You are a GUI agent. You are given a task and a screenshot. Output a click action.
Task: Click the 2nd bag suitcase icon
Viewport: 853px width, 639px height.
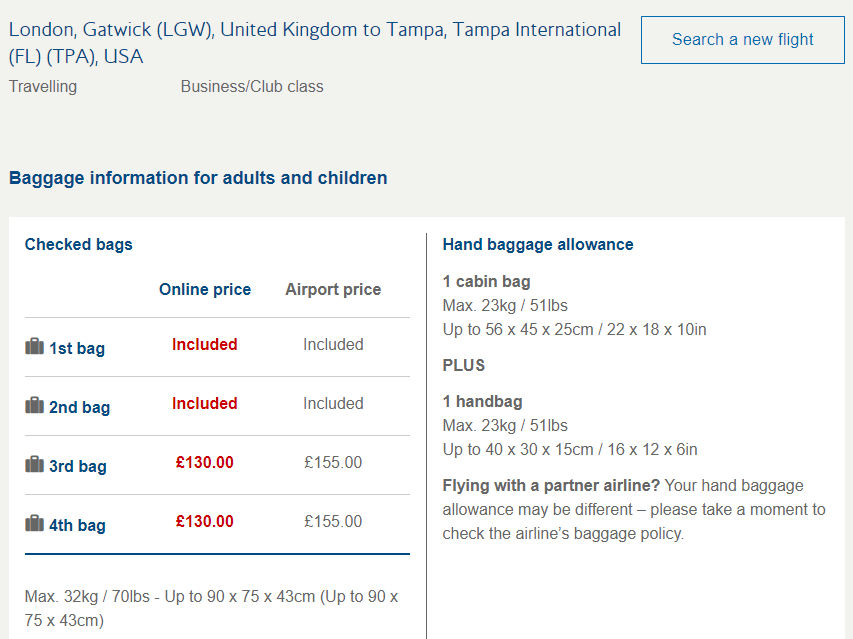[34, 406]
